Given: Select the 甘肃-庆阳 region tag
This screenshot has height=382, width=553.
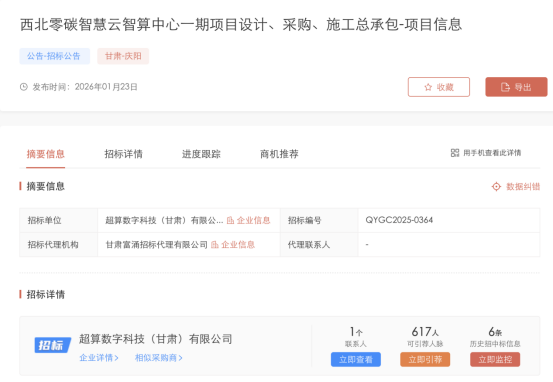Looking at the screenshot, I should click(x=123, y=56).
